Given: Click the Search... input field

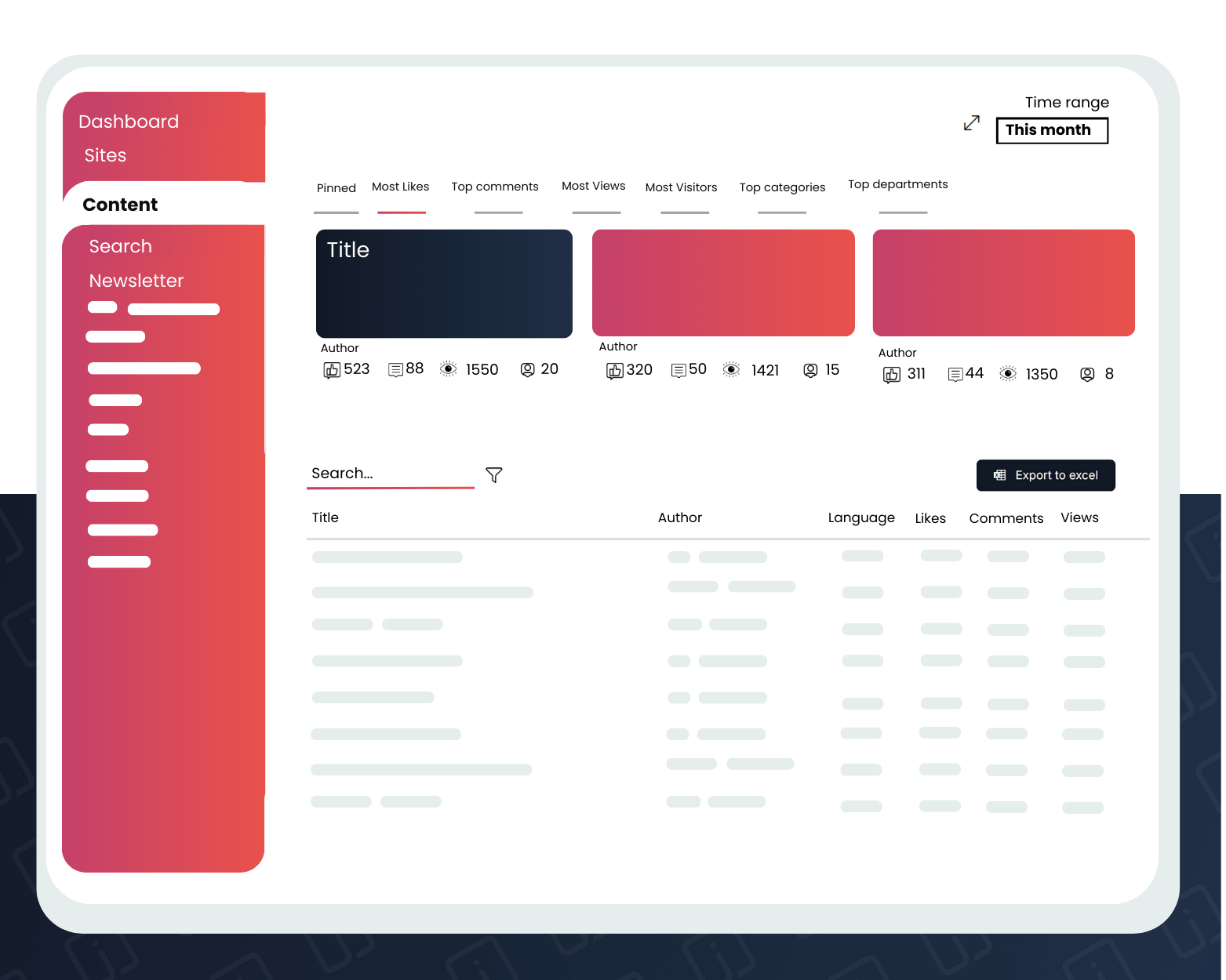Looking at the screenshot, I should pos(390,474).
